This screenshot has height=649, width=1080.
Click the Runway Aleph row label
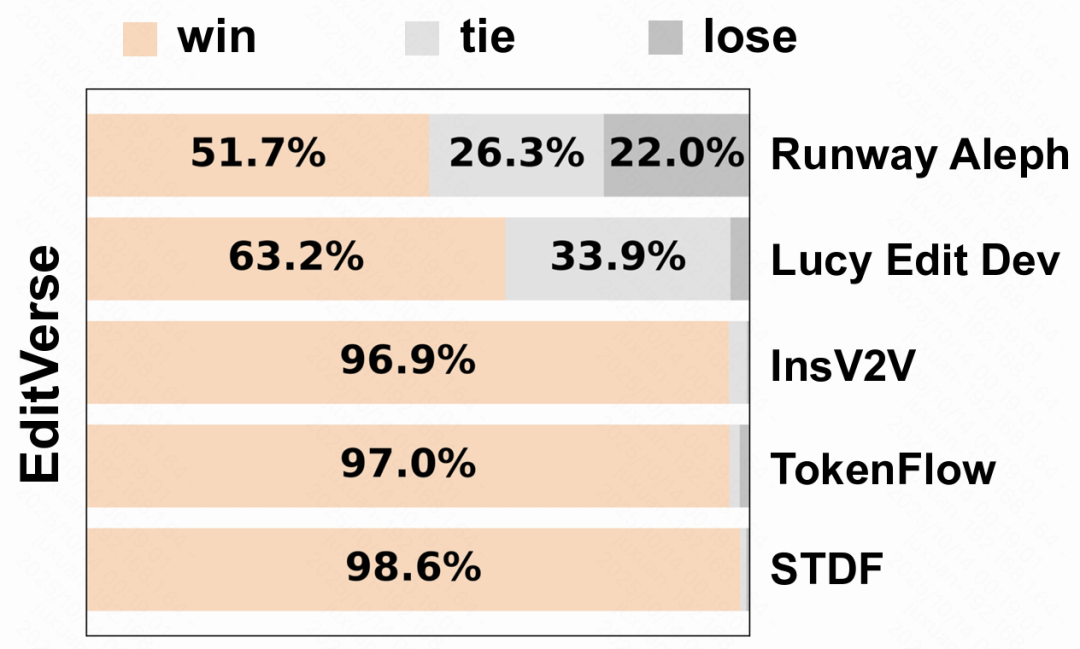tap(920, 156)
